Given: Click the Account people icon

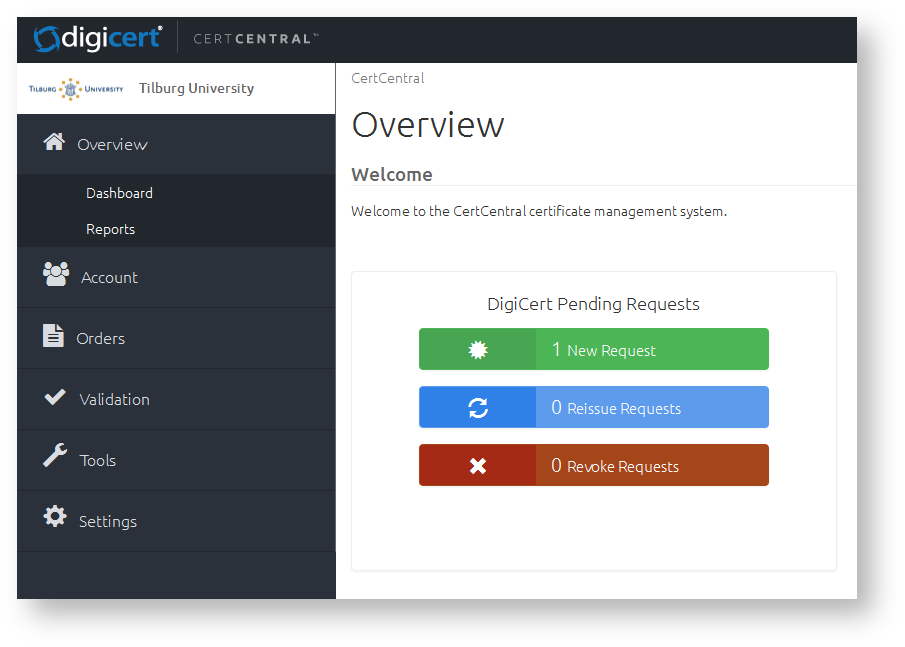Looking at the screenshot, I should click(56, 274).
